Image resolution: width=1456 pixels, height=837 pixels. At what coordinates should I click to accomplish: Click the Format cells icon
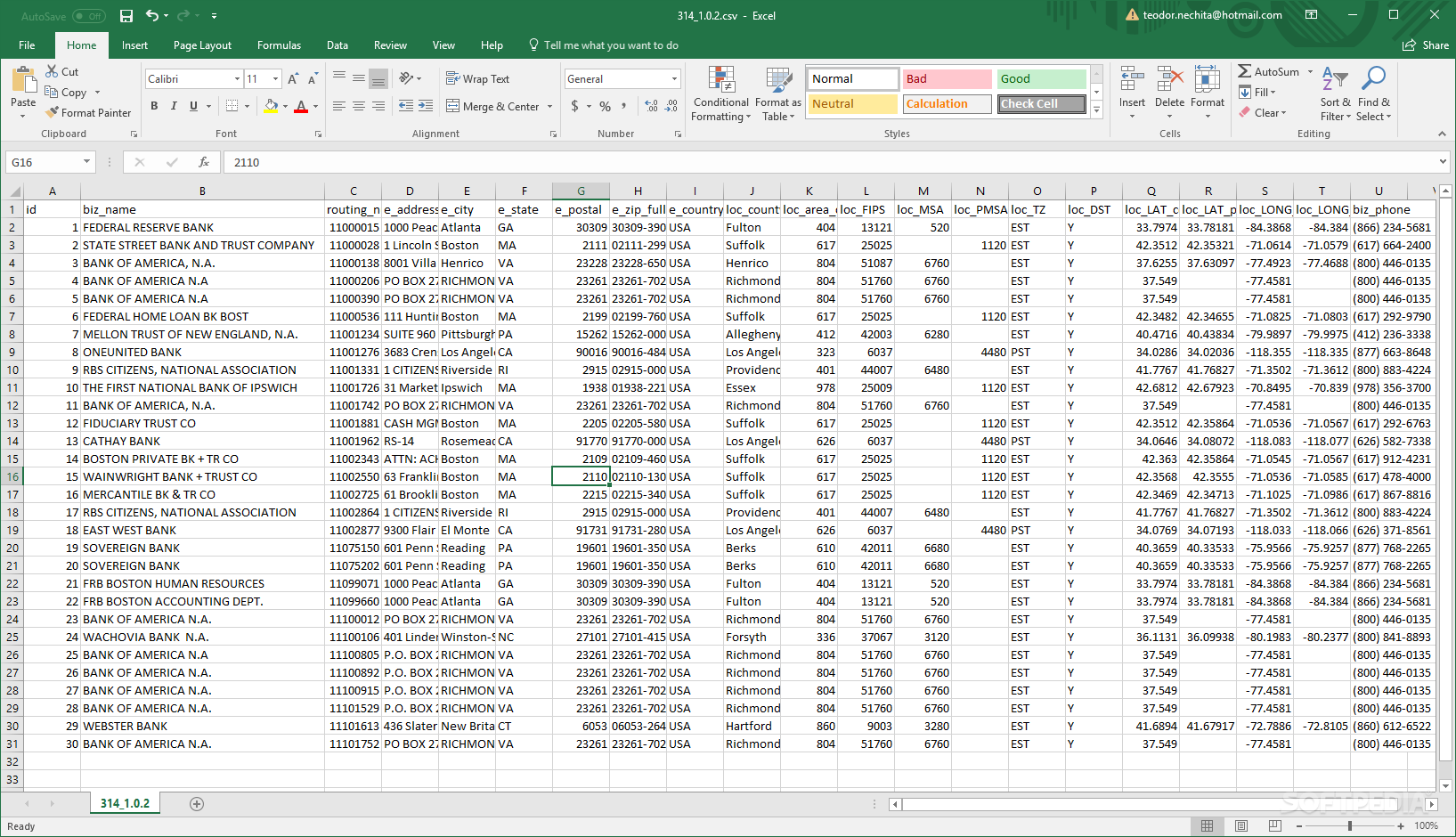coord(1207,80)
